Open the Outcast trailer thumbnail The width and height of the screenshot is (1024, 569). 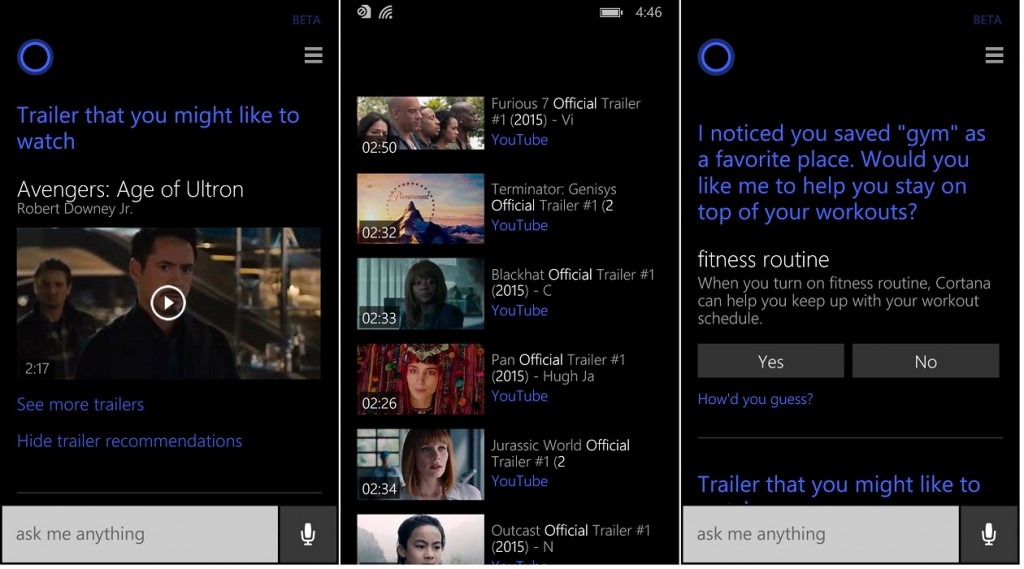pyautogui.click(x=421, y=539)
